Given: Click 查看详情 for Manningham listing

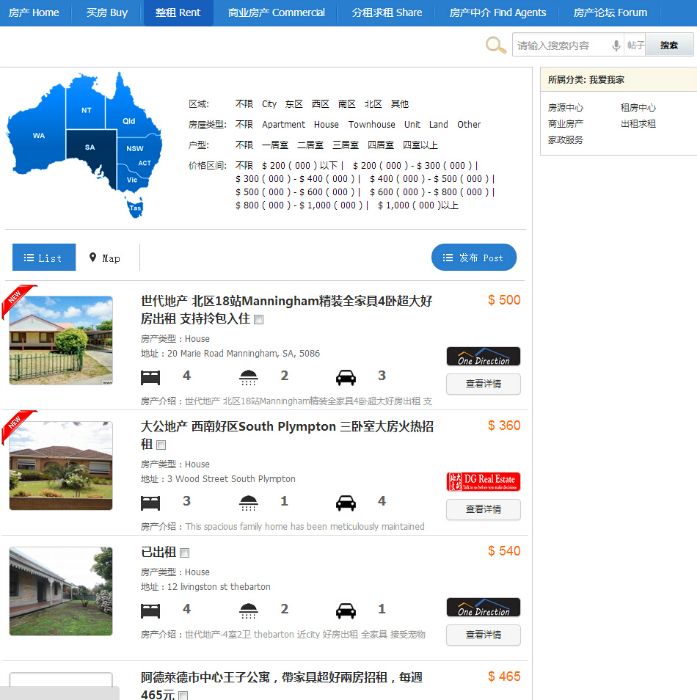Looking at the screenshot, I should (x=483, y=384).
